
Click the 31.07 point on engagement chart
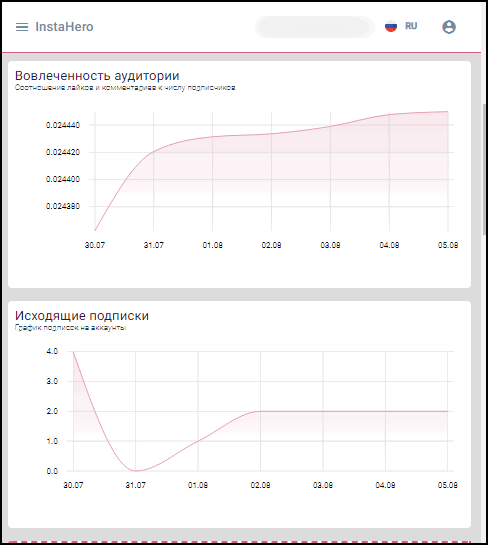point(154,152)
